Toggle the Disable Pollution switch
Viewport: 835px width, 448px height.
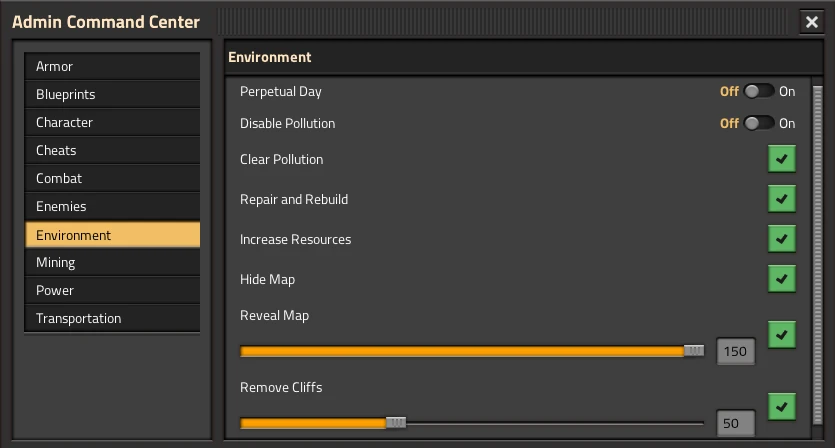coord(759,124)
